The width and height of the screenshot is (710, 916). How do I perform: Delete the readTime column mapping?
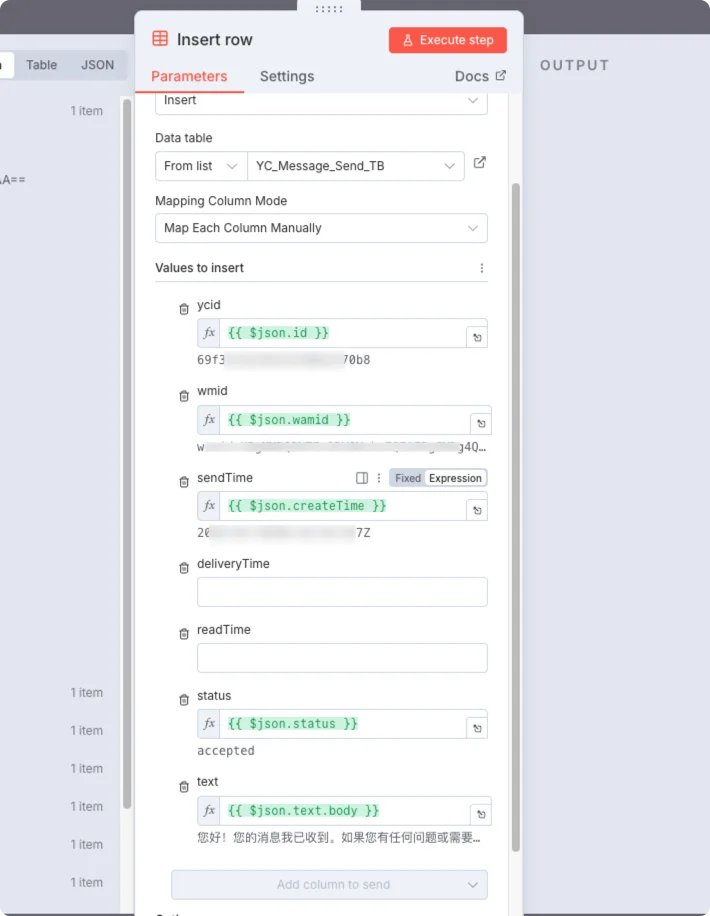[184, 634]
